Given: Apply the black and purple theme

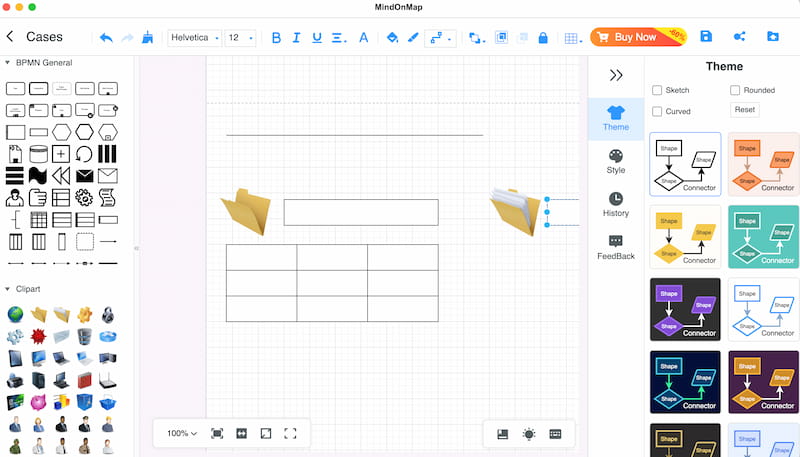Looking at the screenshot, I should click(x=685, y=310).
